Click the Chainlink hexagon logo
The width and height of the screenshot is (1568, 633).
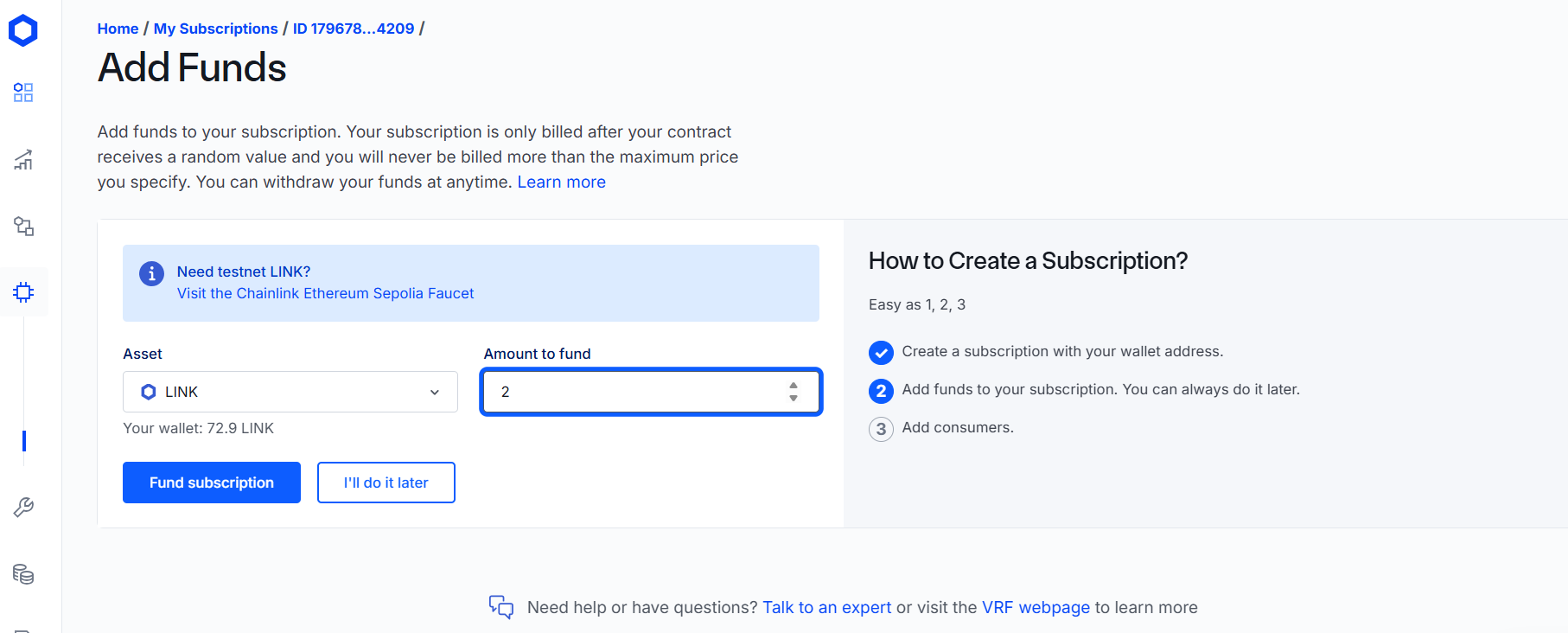(x=23, y=30)
